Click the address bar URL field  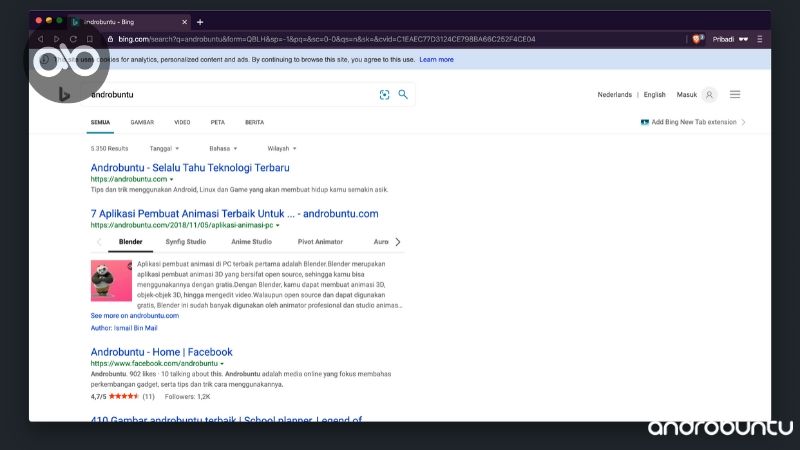327,39
